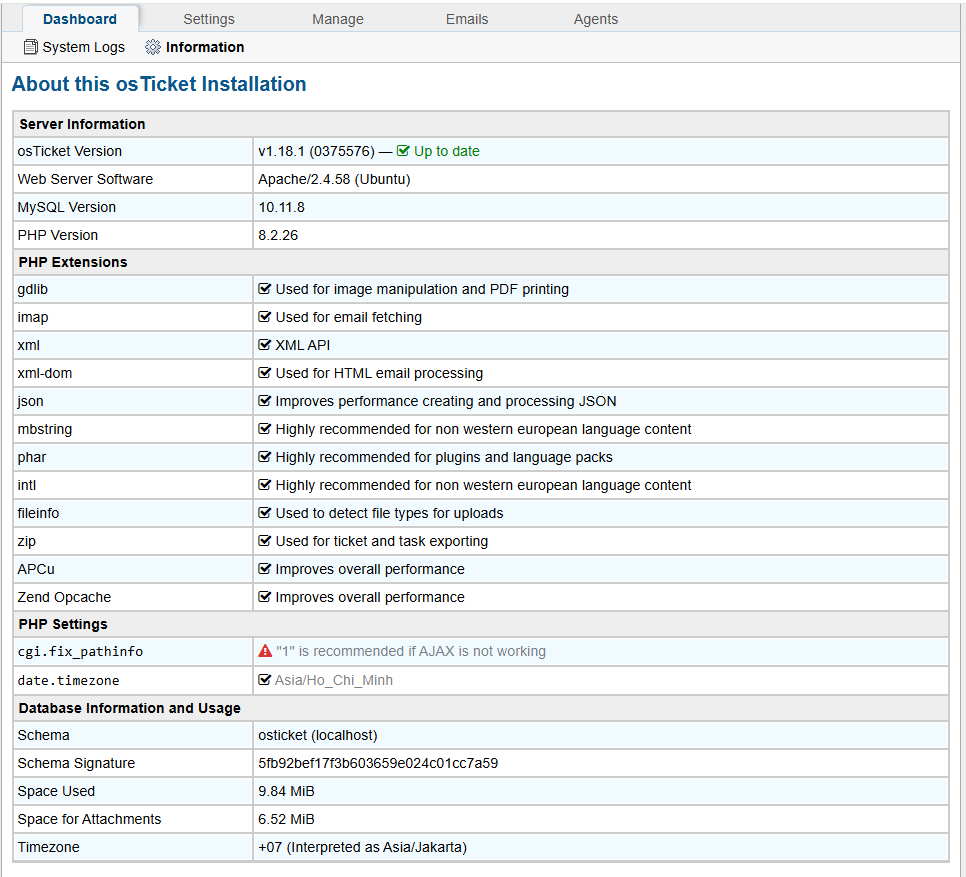The width and height of the screenshot is (966, 877).
Task: Click the fileinfo extension name
Action: pos(38,514)
